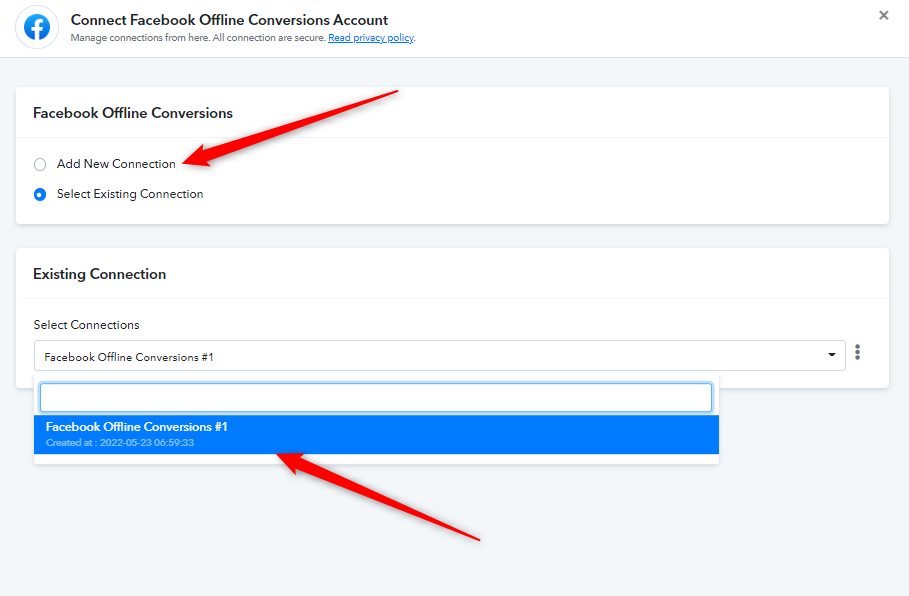Screen dimensions: 909x596
Task: Close the Connect Facebook Offline Conversions dialog
Action: (x=883, y=15)
